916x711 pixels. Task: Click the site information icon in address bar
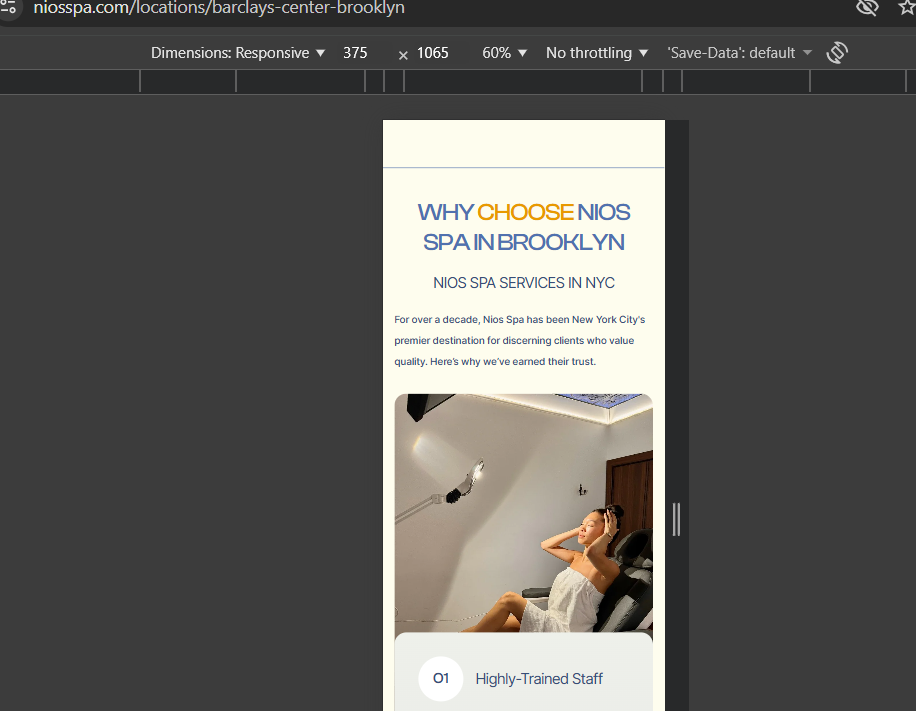click(8, 7)
